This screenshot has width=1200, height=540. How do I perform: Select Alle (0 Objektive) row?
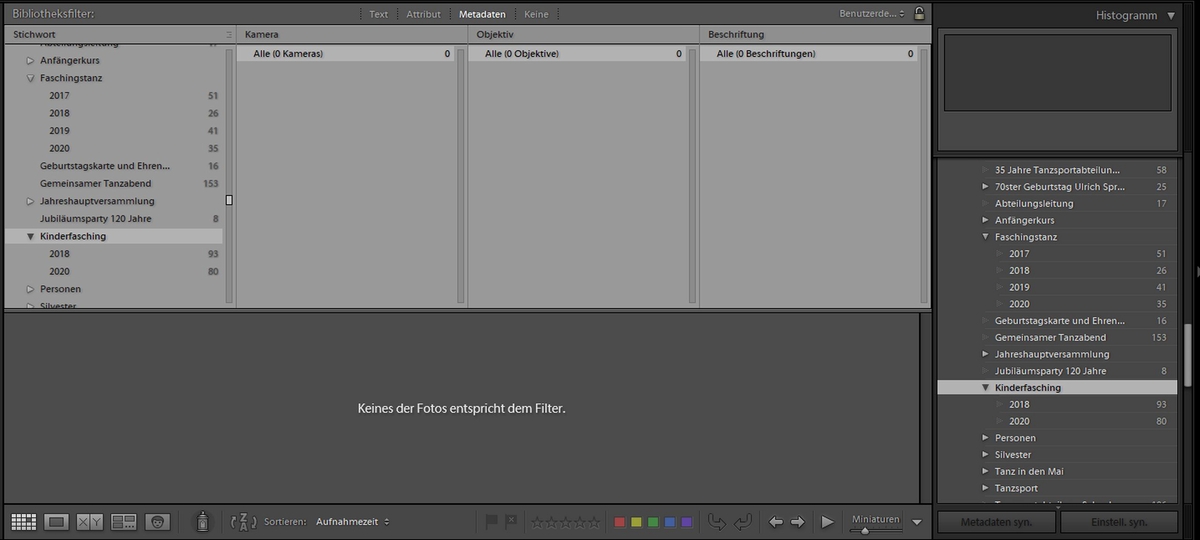(x=578, y=54)
